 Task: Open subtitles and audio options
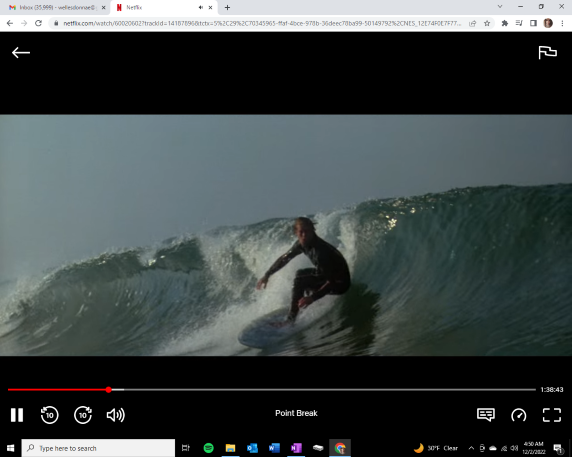[x=486, y=415]
